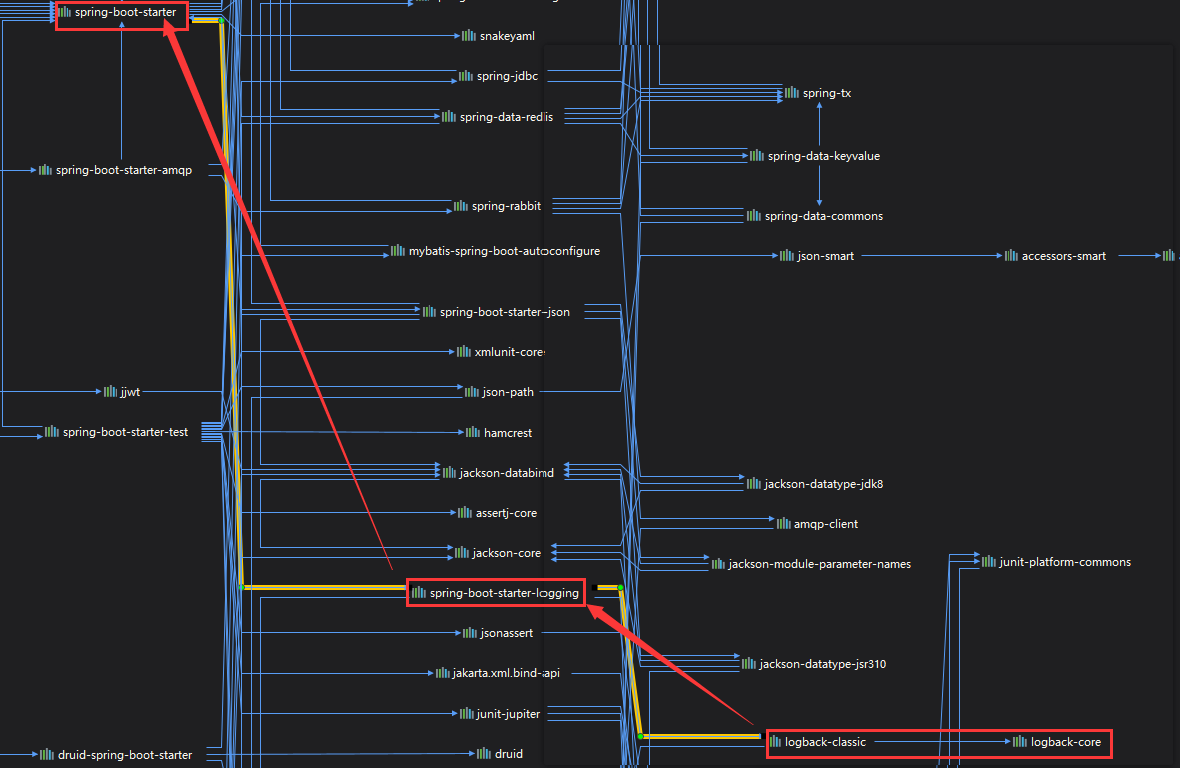Select the jjwt dependency node
The height and width of the screenshot is (768, 1180).
point(122,391)
